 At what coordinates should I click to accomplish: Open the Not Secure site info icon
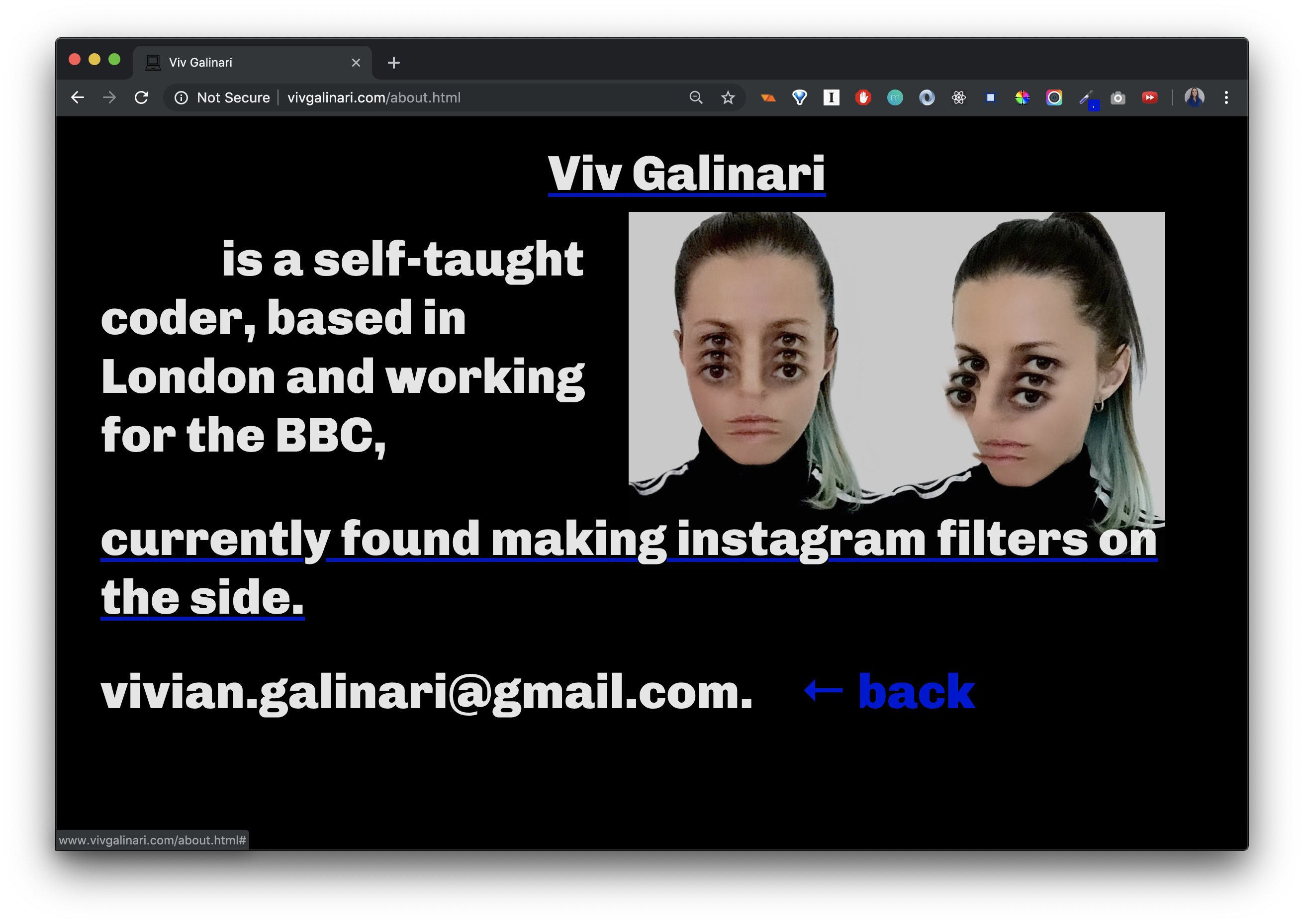point(181,98)
